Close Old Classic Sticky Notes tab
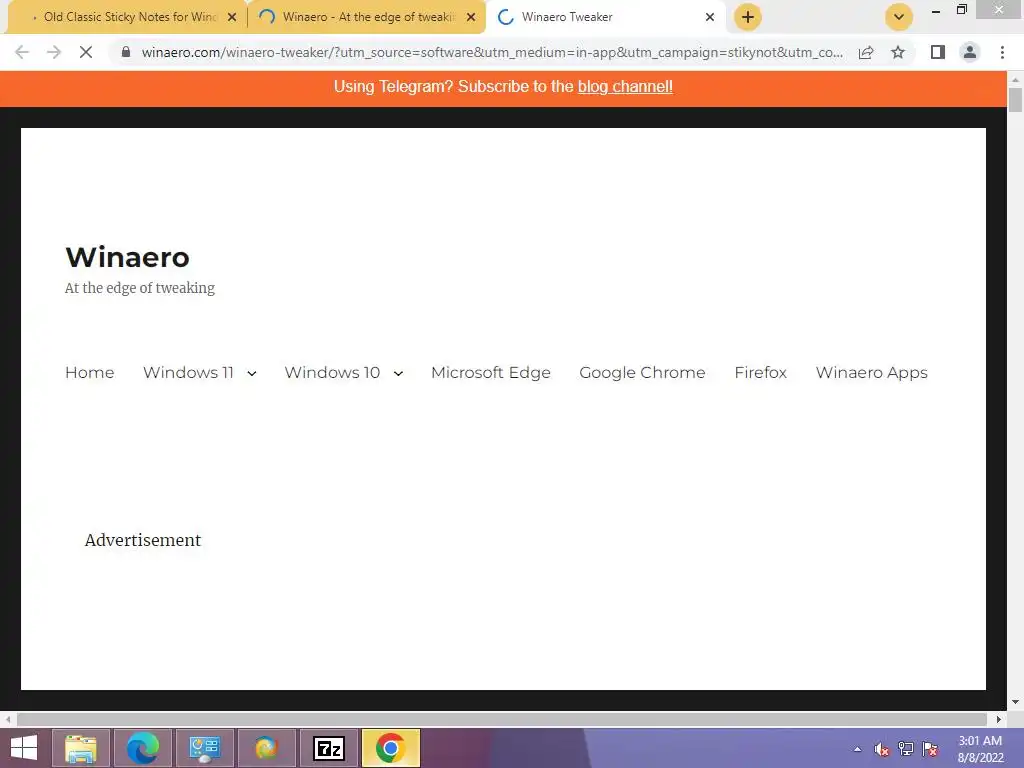The height and width of the screenshot is (768, 1024). pos(232,18)
